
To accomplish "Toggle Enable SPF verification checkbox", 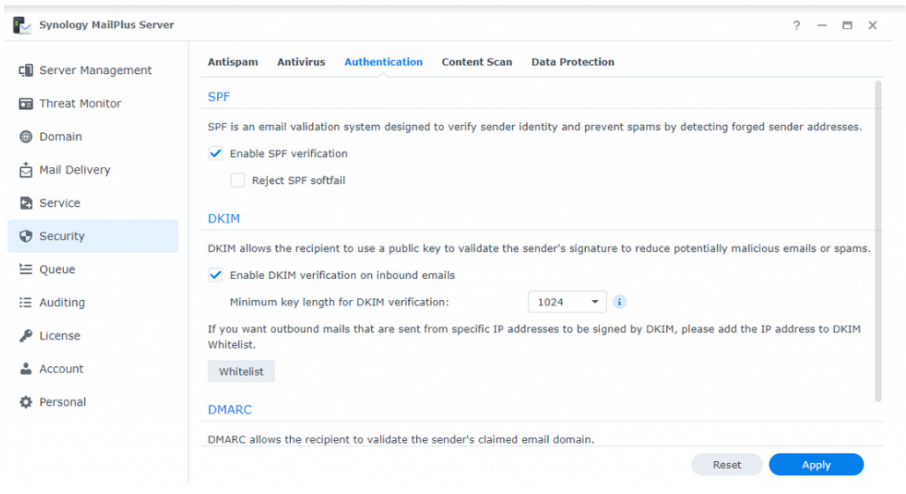I will coord(216,154).
